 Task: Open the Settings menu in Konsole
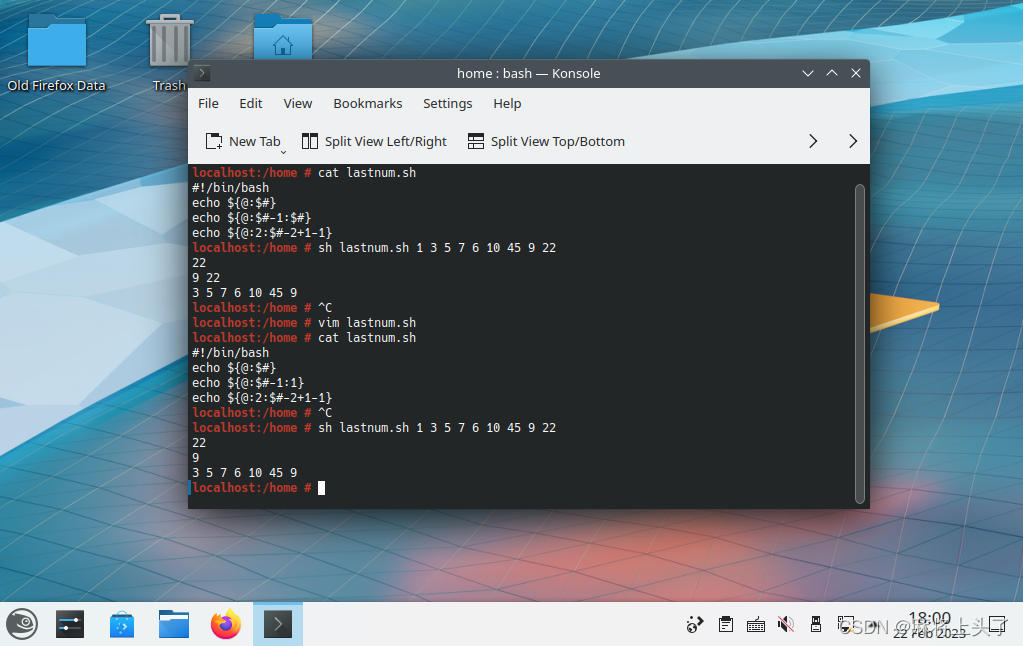pos(447,103)
